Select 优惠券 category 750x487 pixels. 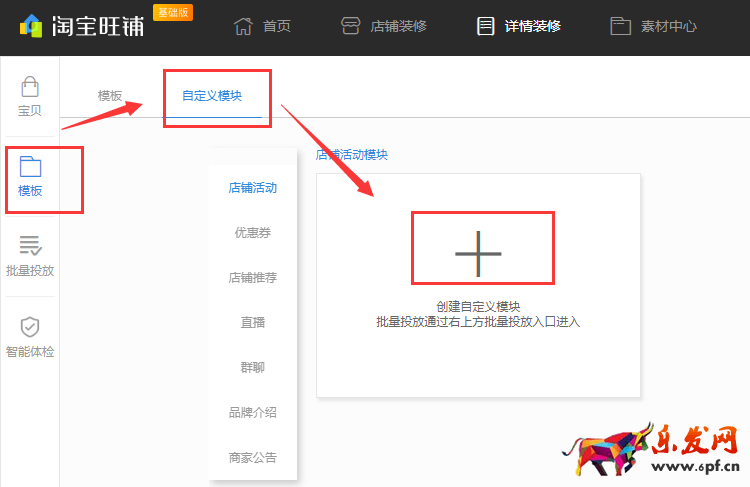pyautogui.click(x=252, y=233)
